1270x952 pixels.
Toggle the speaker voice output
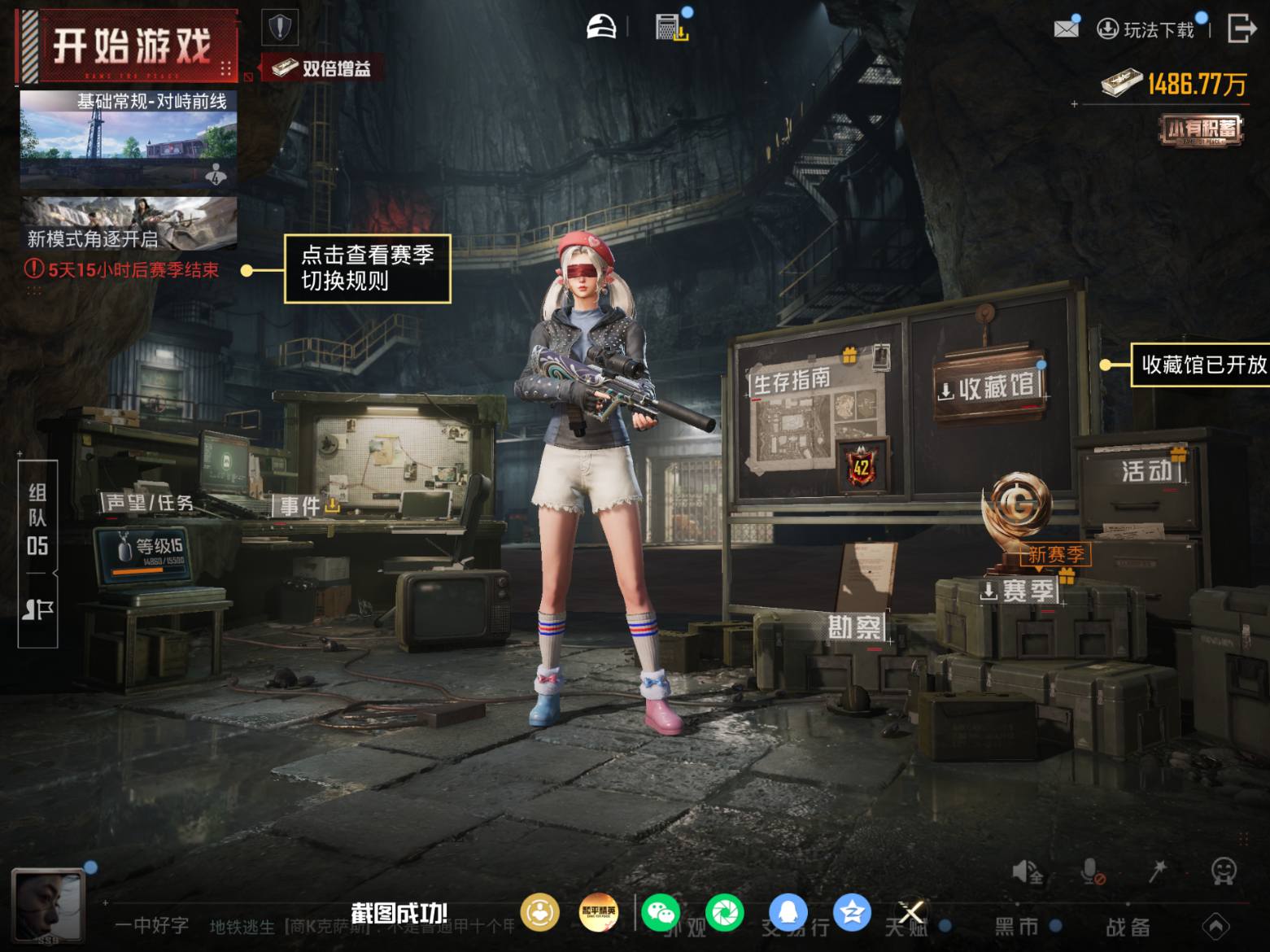[1028, 872]
